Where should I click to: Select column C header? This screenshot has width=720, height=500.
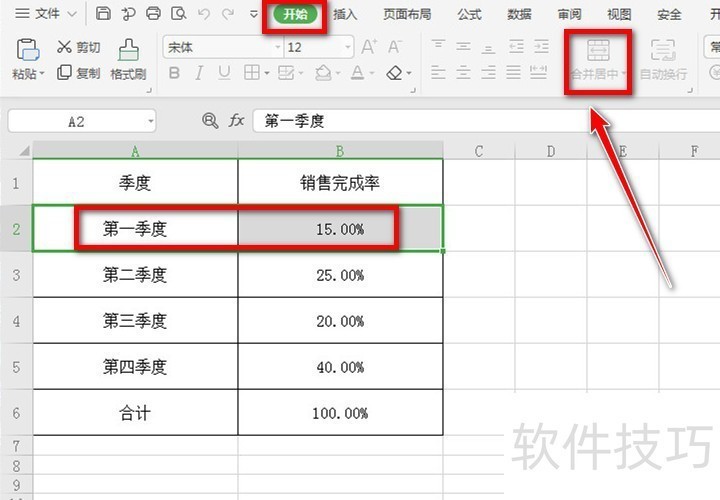pyautogui.click(x=479, y=151)
